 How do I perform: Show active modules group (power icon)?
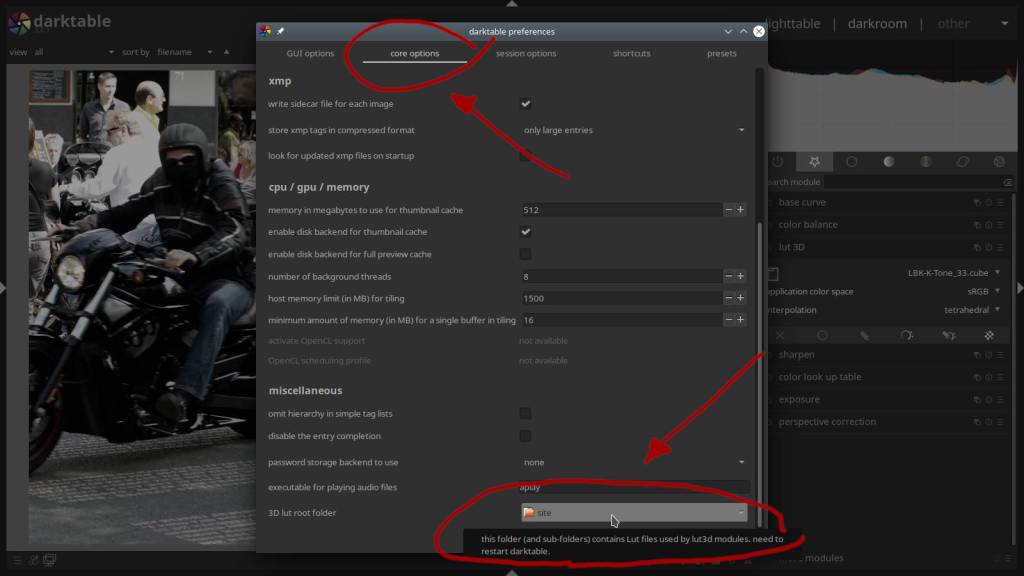(x=777, y=161)
